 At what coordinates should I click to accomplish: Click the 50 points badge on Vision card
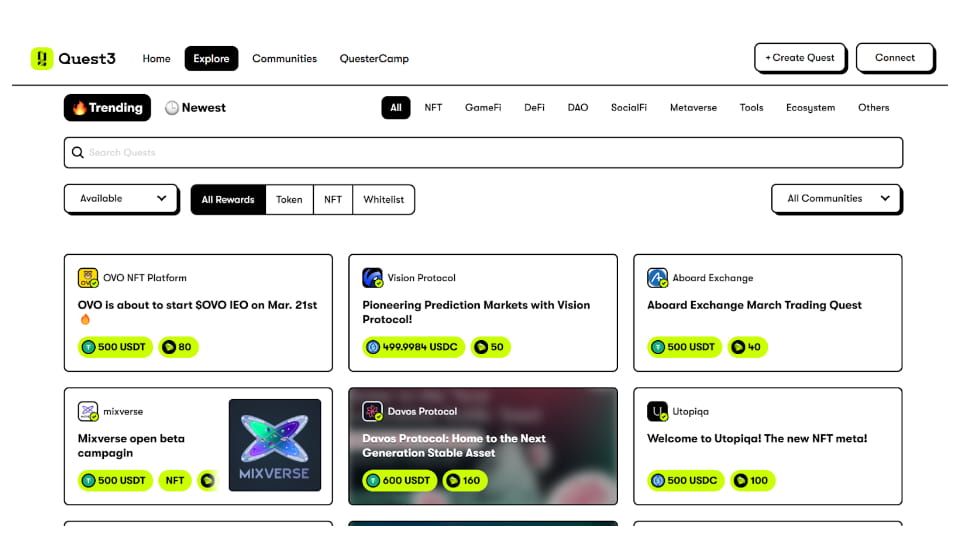tap(490, 347)
